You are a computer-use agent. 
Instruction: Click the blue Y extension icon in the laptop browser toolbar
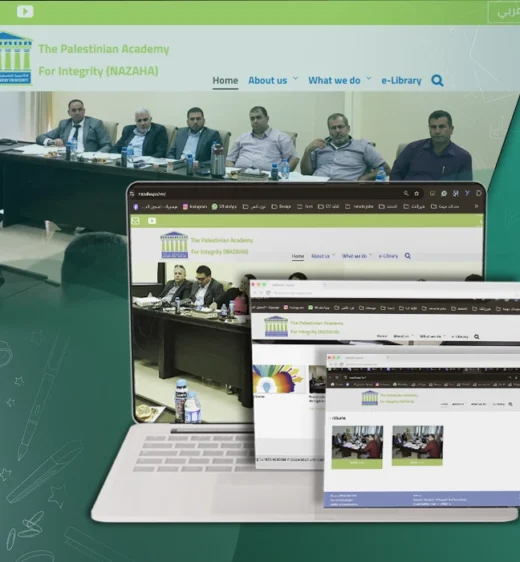pyautogui.click(x=467, y=194)
